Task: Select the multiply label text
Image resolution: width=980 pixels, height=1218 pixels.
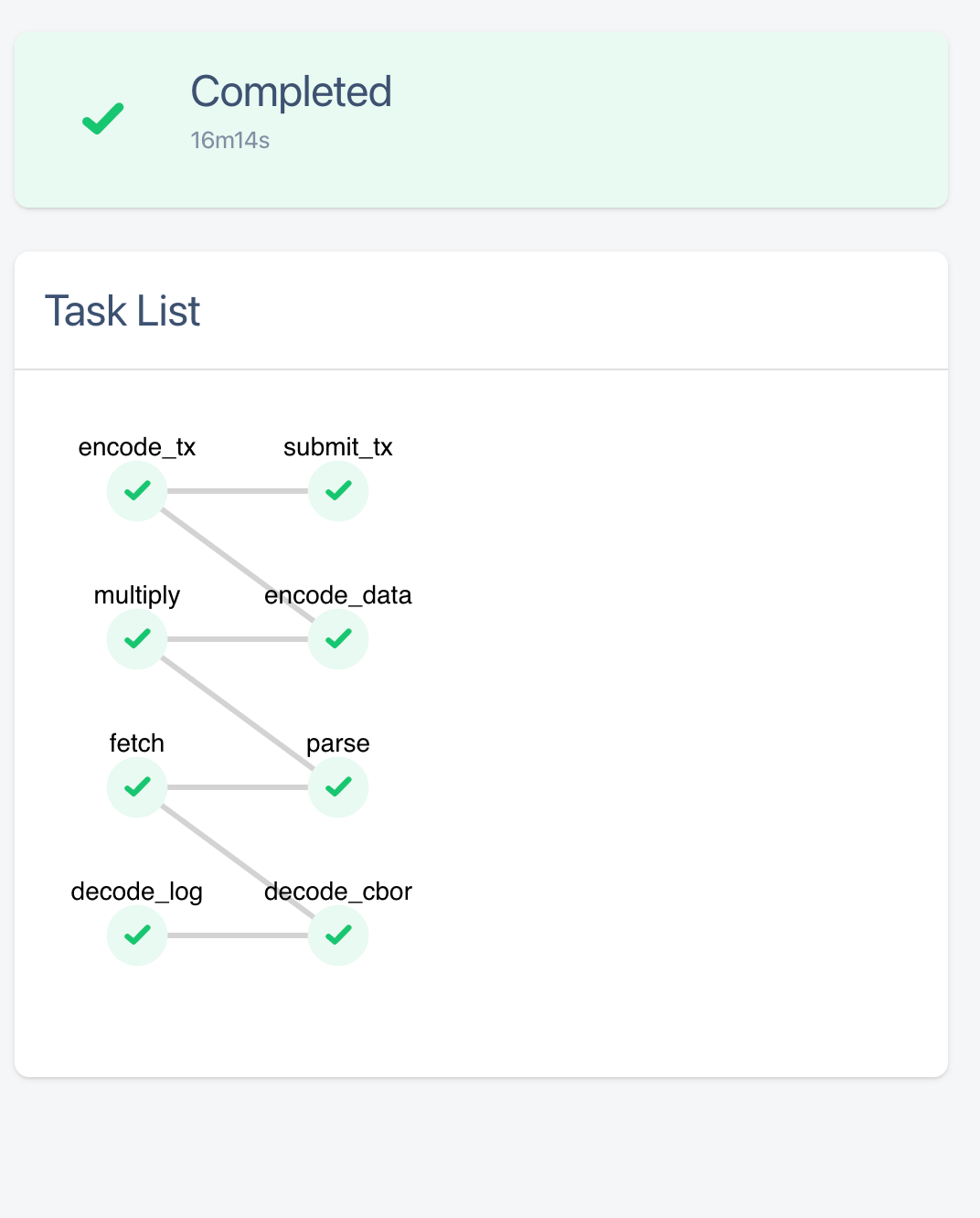Action: click(x=137, y=595)
